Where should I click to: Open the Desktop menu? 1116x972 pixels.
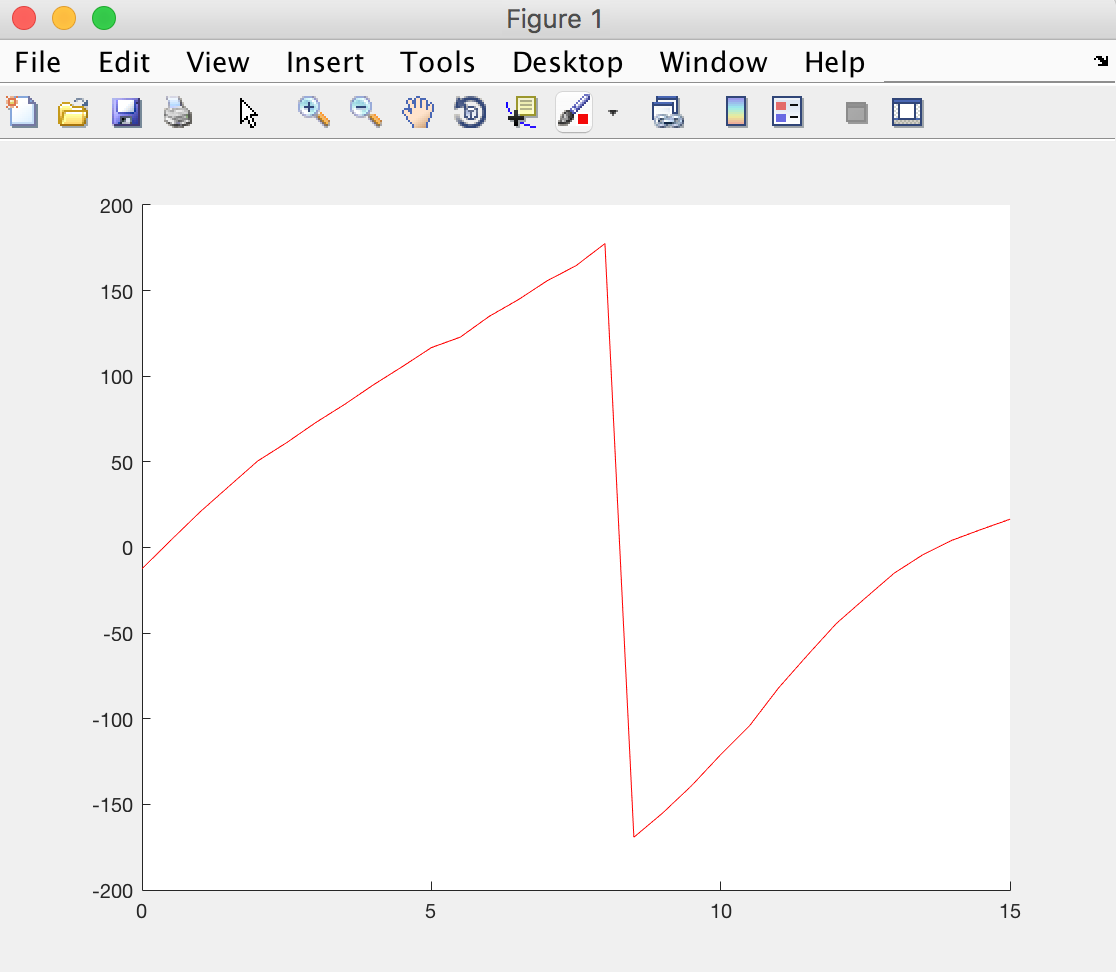[x=567, y=62]
